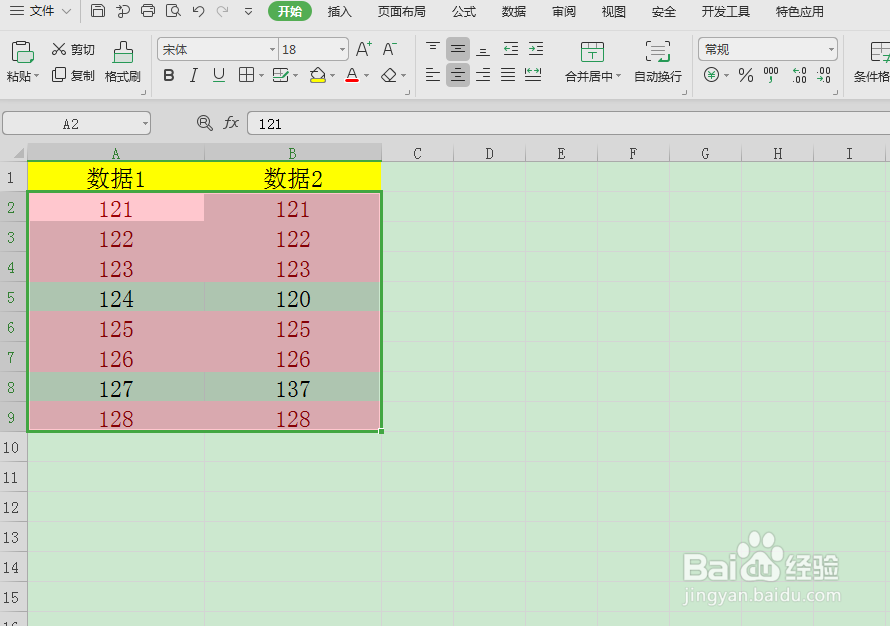
Task: Click the select-all corner button
Action: (x=14, y=153)
